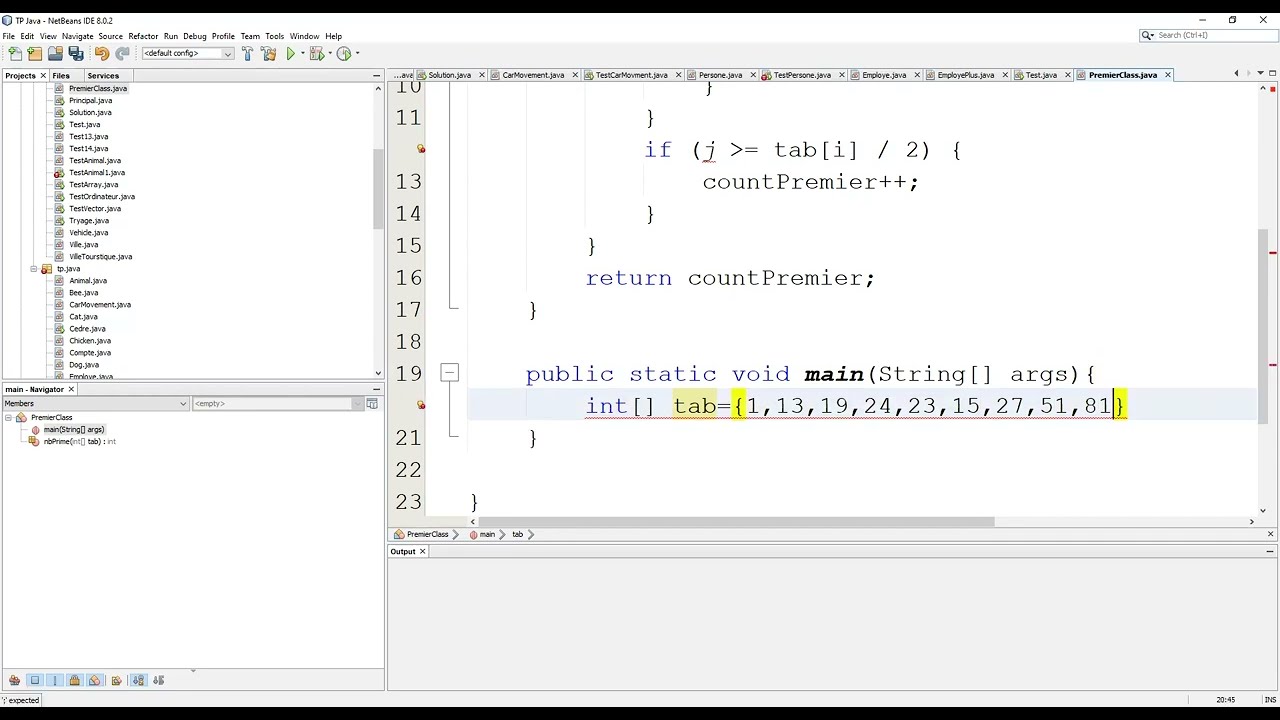Select VilleTouristique.java in Projects tree
The image size is (1280, 720).
pyautogui.click(x=100, y=256)
